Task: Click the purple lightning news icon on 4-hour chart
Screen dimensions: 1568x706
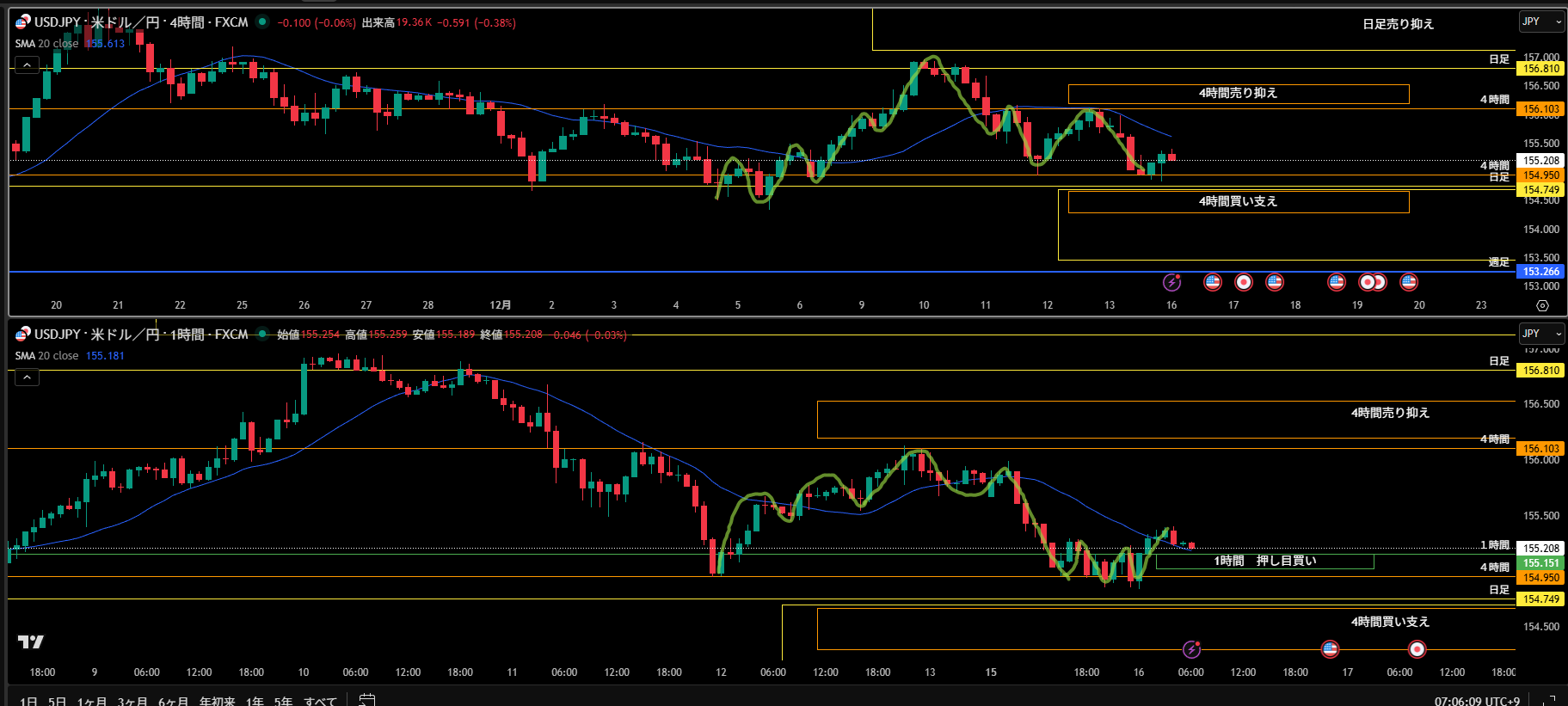Action: click(1171, 282)
